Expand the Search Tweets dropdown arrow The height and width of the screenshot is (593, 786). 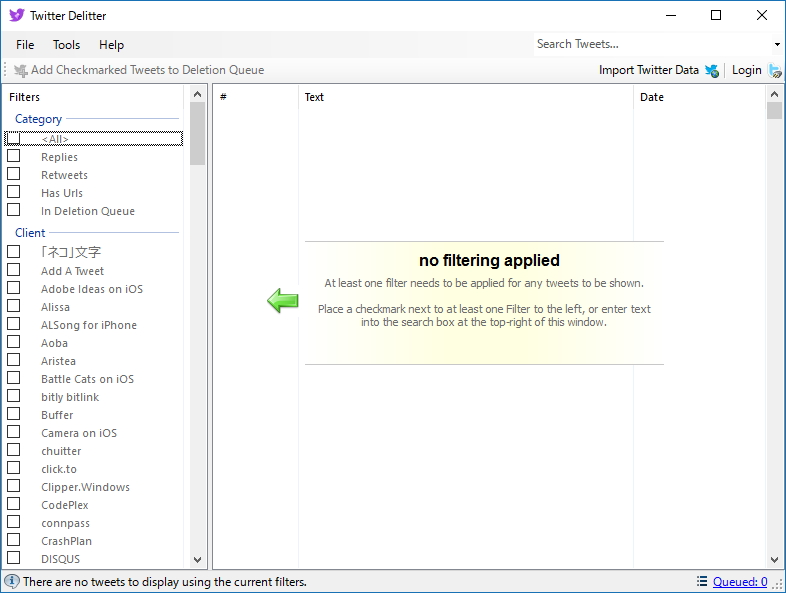click(x=777, y=44)
